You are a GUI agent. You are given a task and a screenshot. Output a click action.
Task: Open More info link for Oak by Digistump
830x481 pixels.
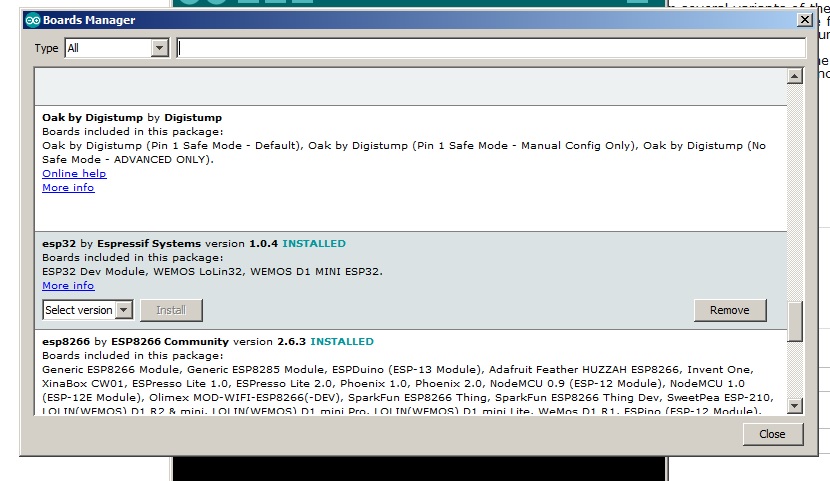click(x=68, y=188)
